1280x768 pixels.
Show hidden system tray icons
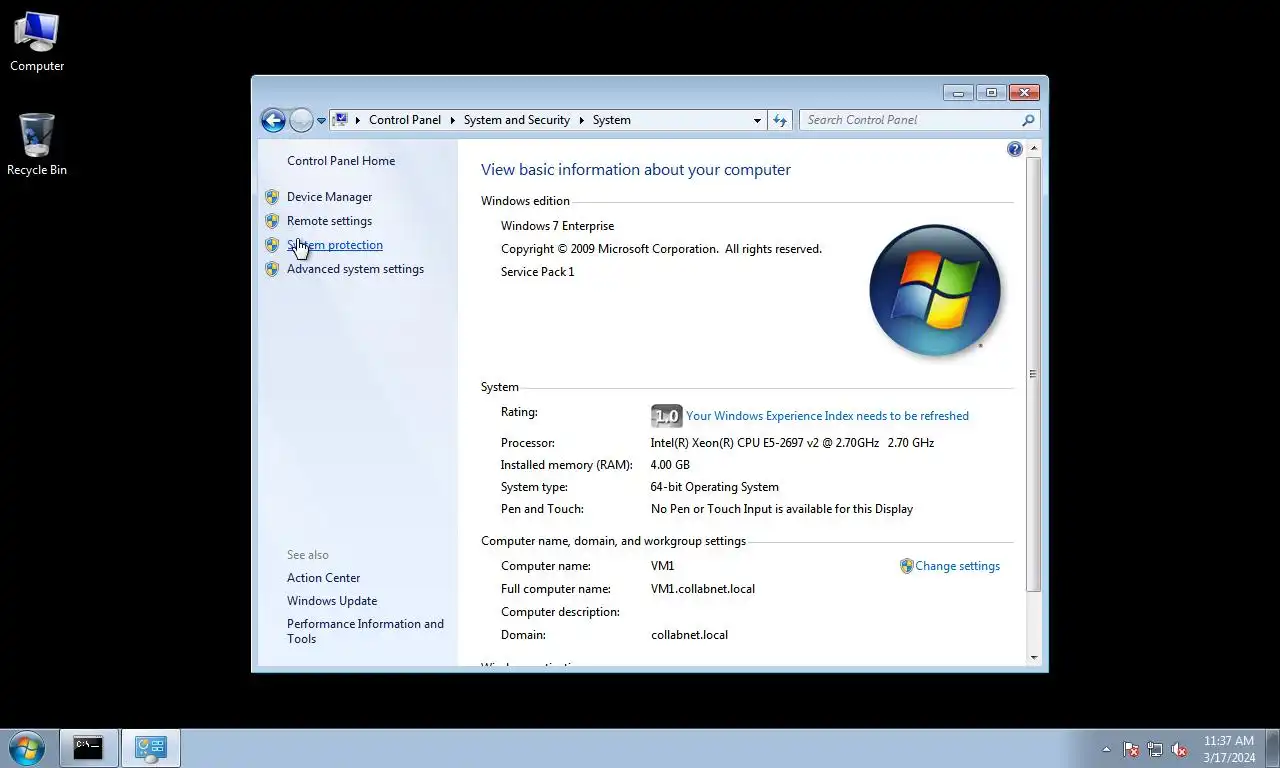click(1106, 749)
